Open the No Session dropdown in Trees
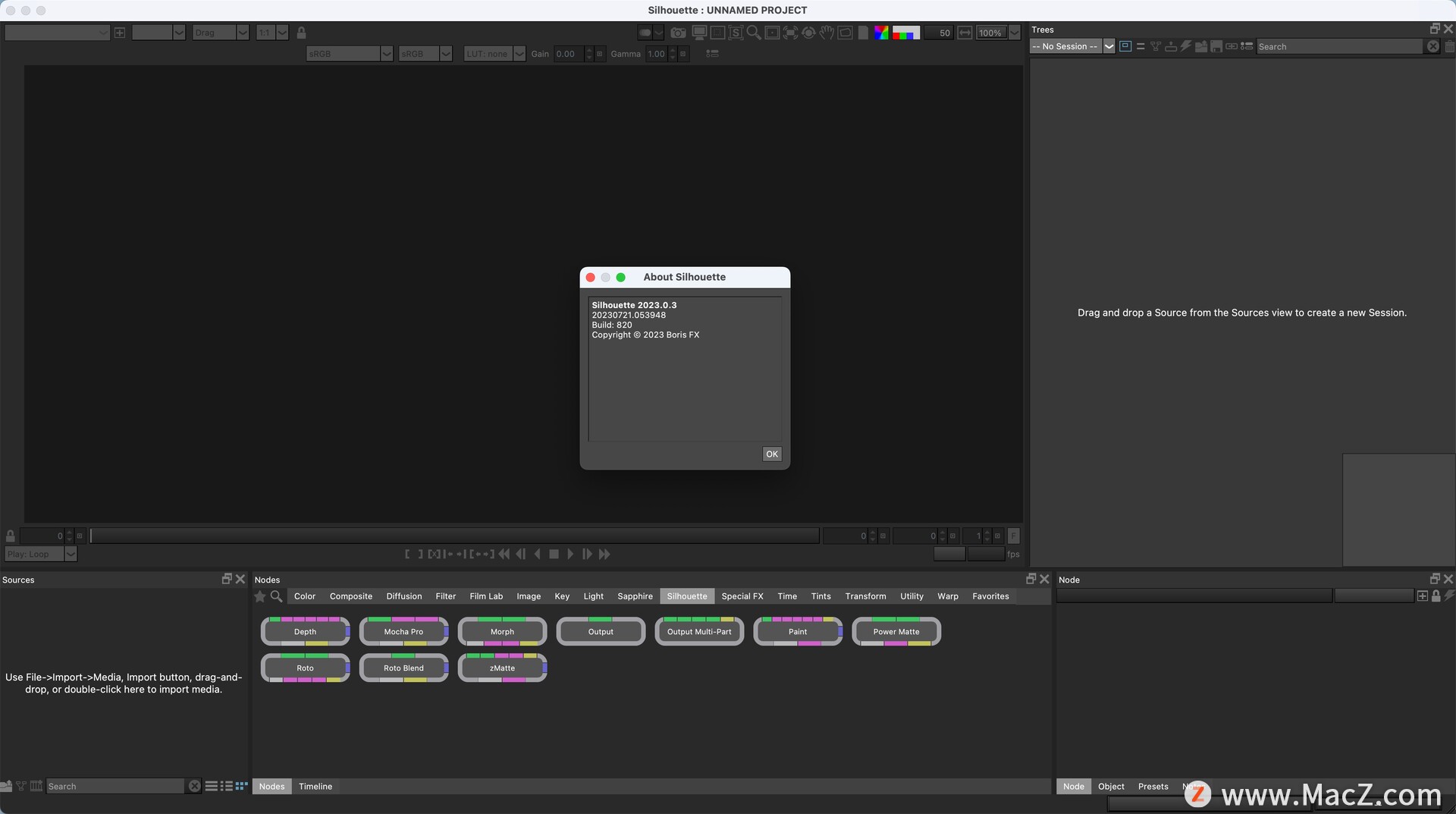Viewport: 1456px width, 814px height. click(1072, 46)
